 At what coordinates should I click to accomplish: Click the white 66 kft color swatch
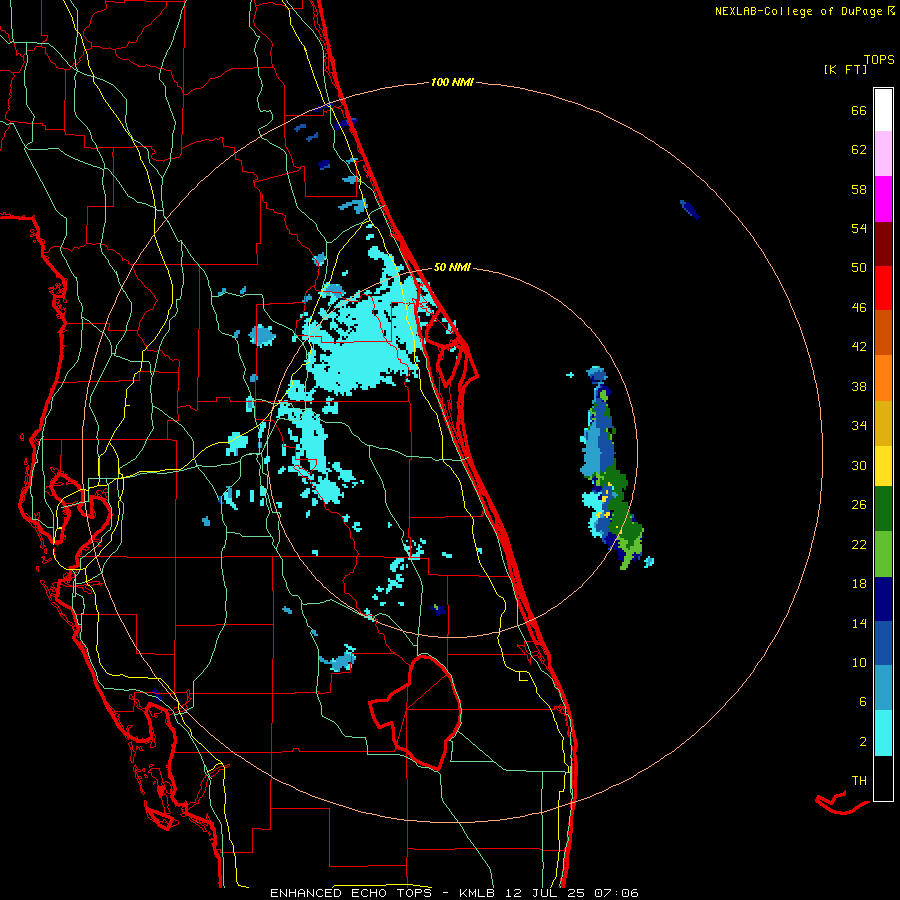(x=883, y=110)
